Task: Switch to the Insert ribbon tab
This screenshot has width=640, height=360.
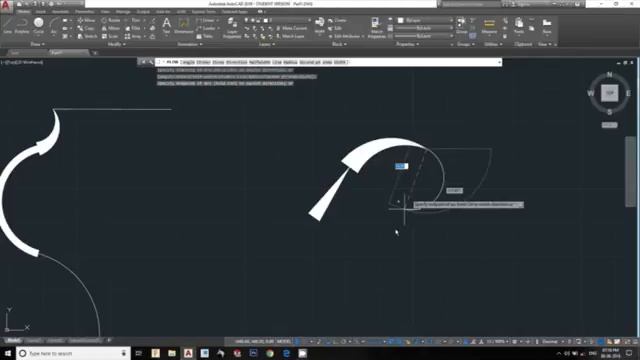Action: pyautogui.click(x=40, y=11)
